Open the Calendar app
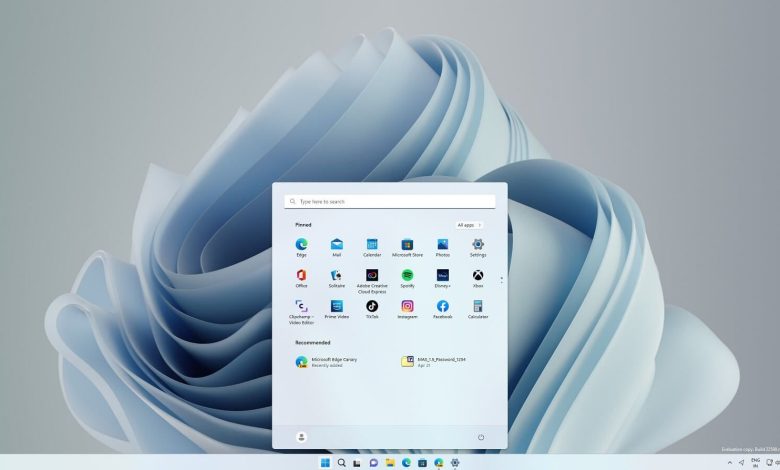This screenshot has width=780, height=470. (x=372, y=247)
